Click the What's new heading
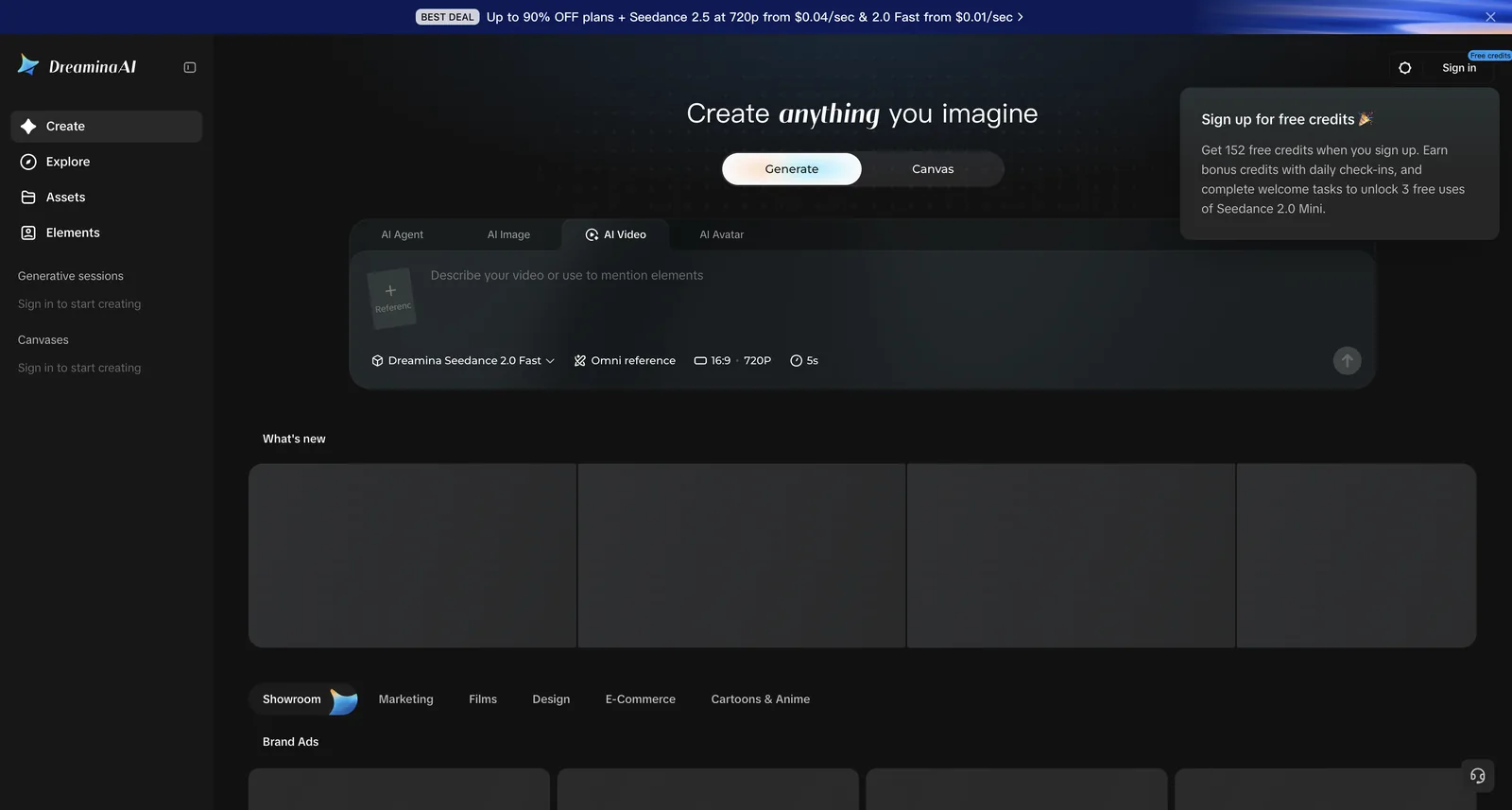 tap(294, 439)
